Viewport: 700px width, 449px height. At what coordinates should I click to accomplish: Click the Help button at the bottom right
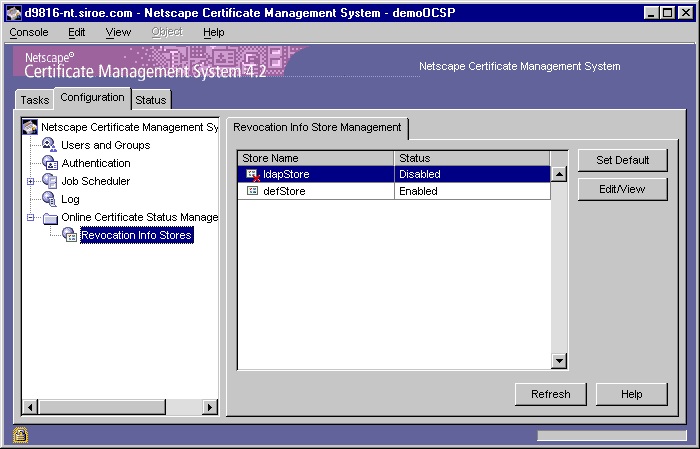pyautogui.click(x=631, y=395)
